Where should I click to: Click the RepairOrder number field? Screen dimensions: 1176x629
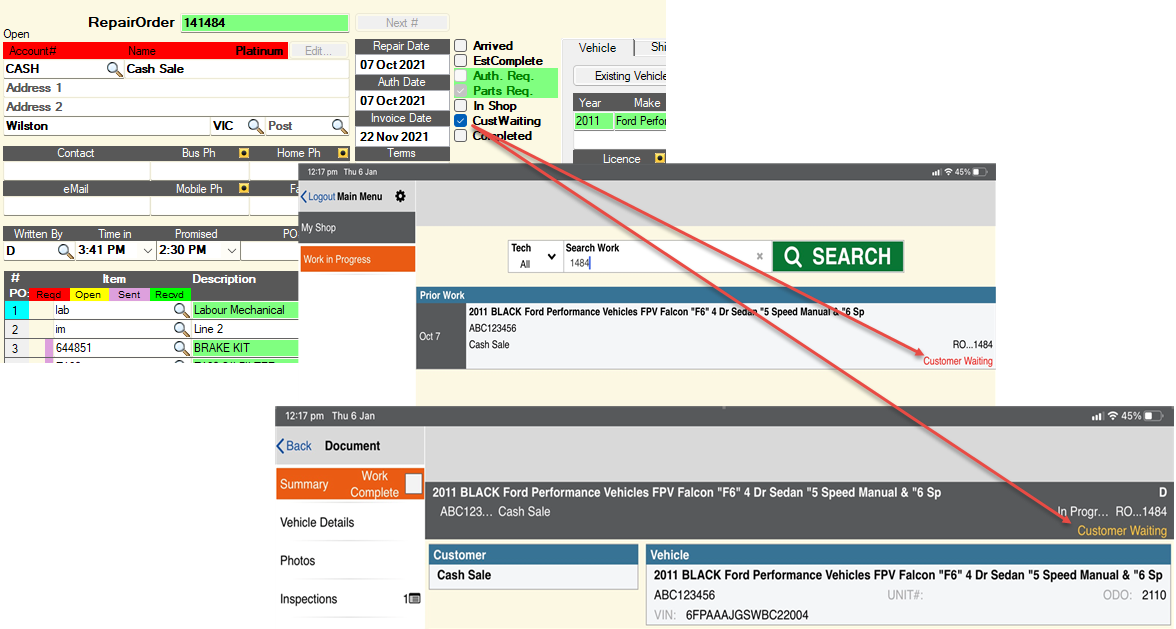[x=264, y=23]
